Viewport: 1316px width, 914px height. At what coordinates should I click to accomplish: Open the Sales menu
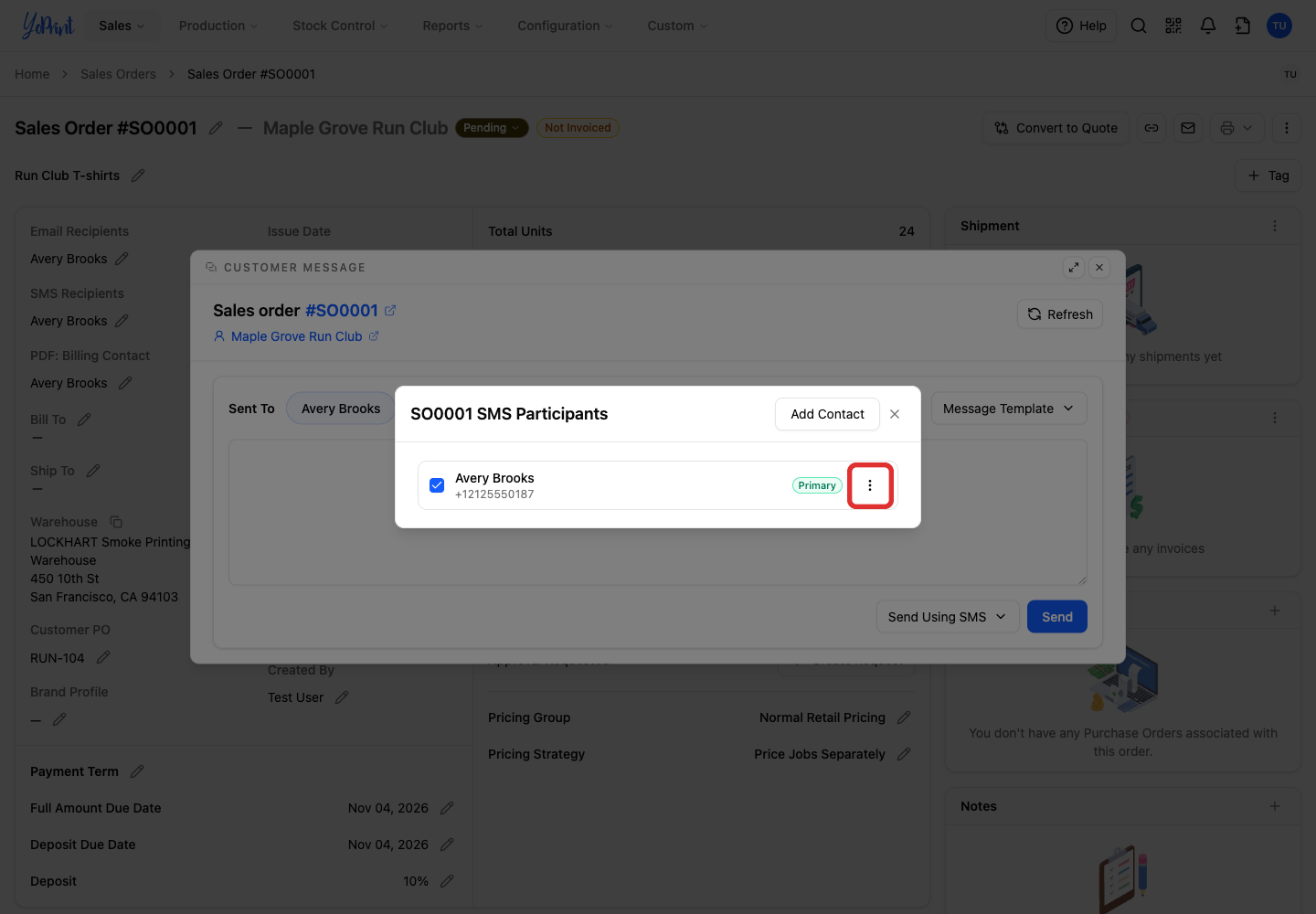pyautogui.click(x=122, y=26)
